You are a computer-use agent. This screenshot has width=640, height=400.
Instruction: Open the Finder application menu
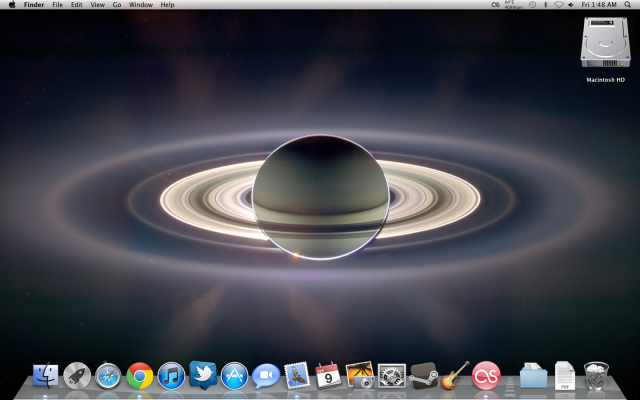tap(34, 5)
